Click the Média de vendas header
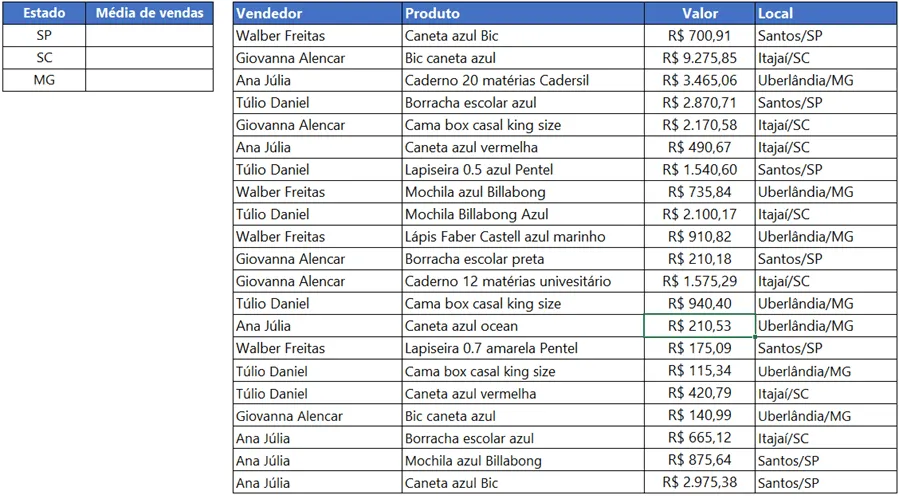899x499 pixels. click(x=149, y=13)
